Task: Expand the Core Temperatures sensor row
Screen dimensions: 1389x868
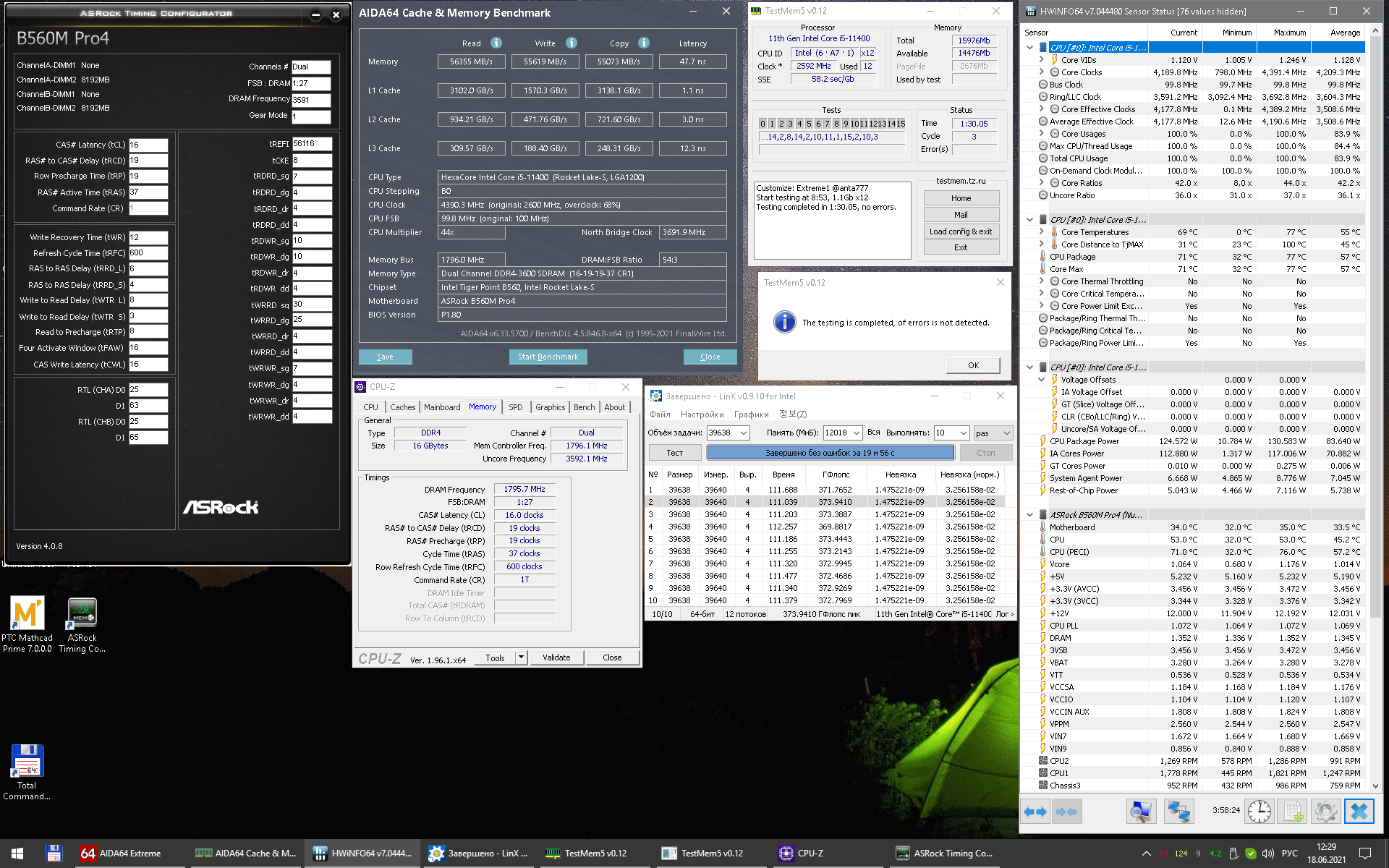Action: coord(1041,232)
